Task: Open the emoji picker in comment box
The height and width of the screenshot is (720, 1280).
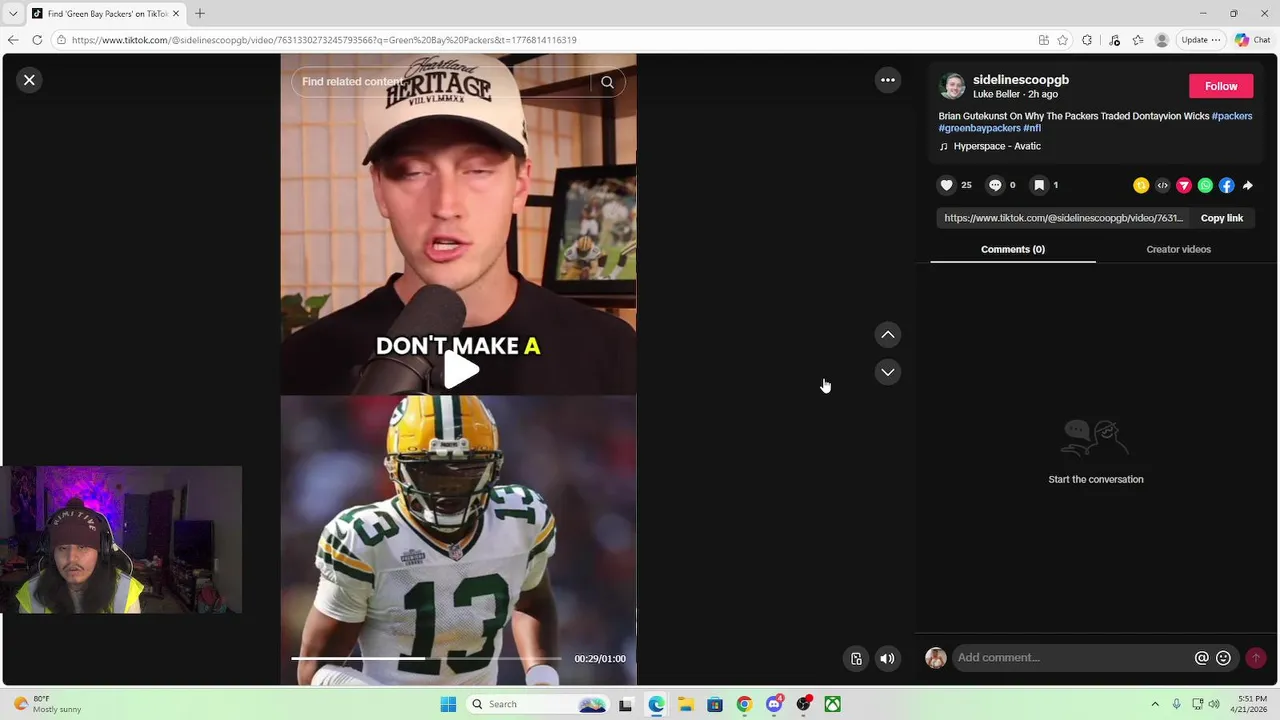Action: (x=1223, y=658)
